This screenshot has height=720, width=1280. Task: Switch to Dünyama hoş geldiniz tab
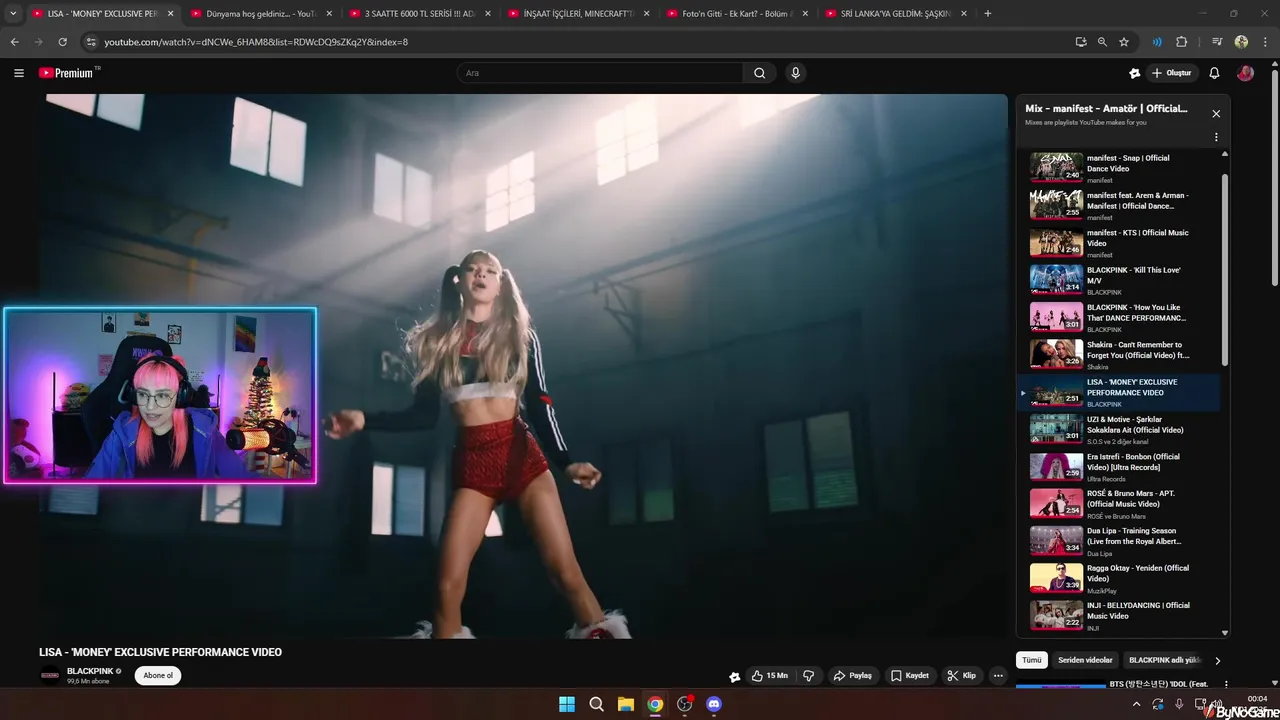coord(262,13)
